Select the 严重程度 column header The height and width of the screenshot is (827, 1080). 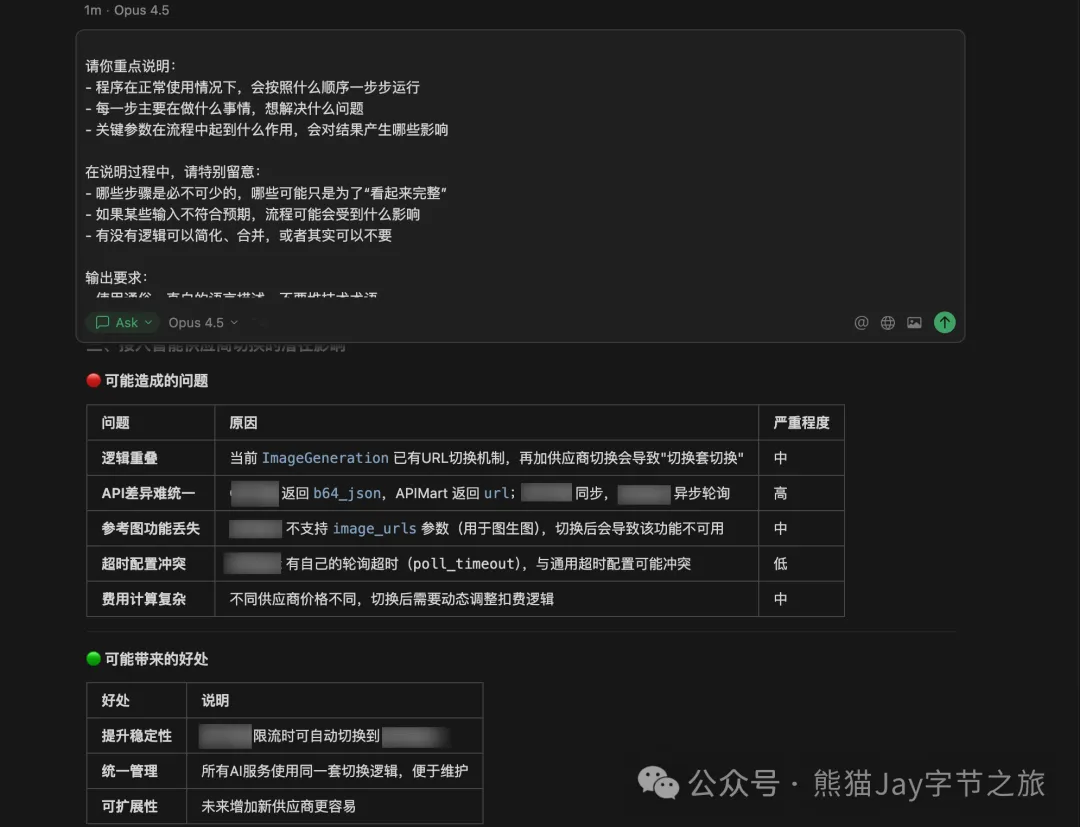804,421
